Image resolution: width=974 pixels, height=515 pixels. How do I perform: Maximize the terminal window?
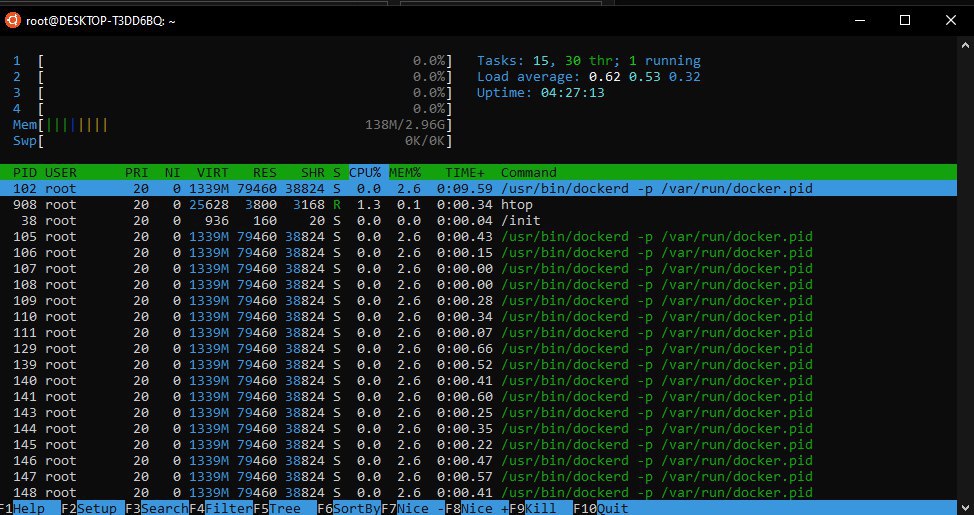(x=905, y=21)
